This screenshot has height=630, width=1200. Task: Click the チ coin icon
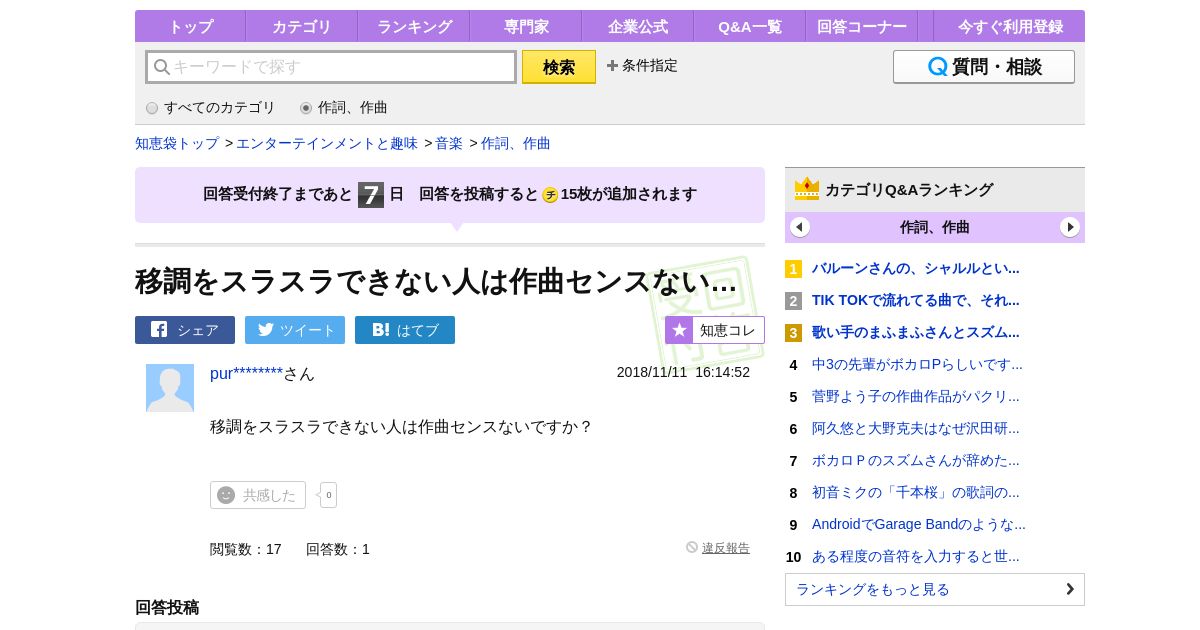[550, 195]
